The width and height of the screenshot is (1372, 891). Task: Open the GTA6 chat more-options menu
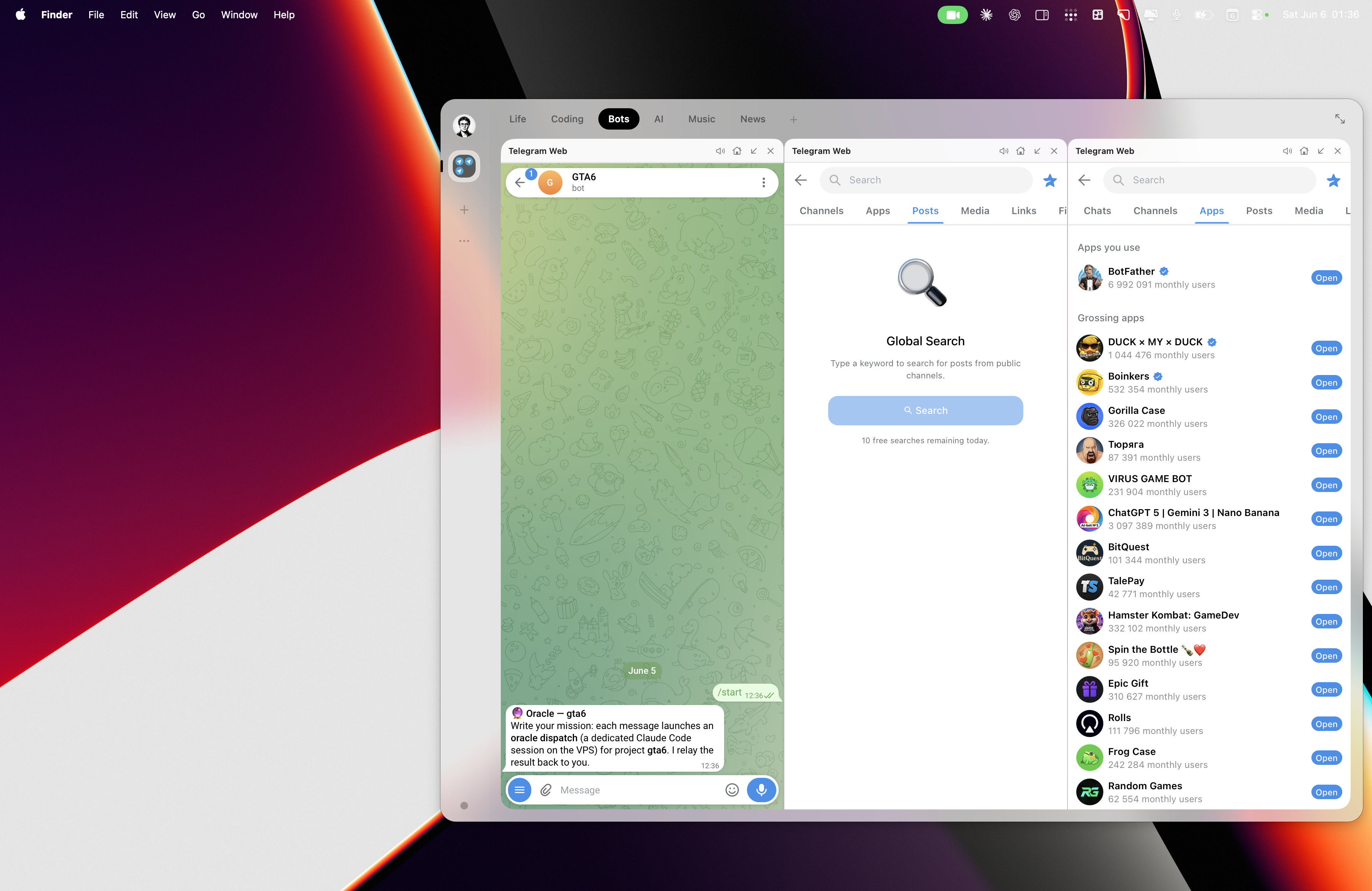(x=763, y=183)
